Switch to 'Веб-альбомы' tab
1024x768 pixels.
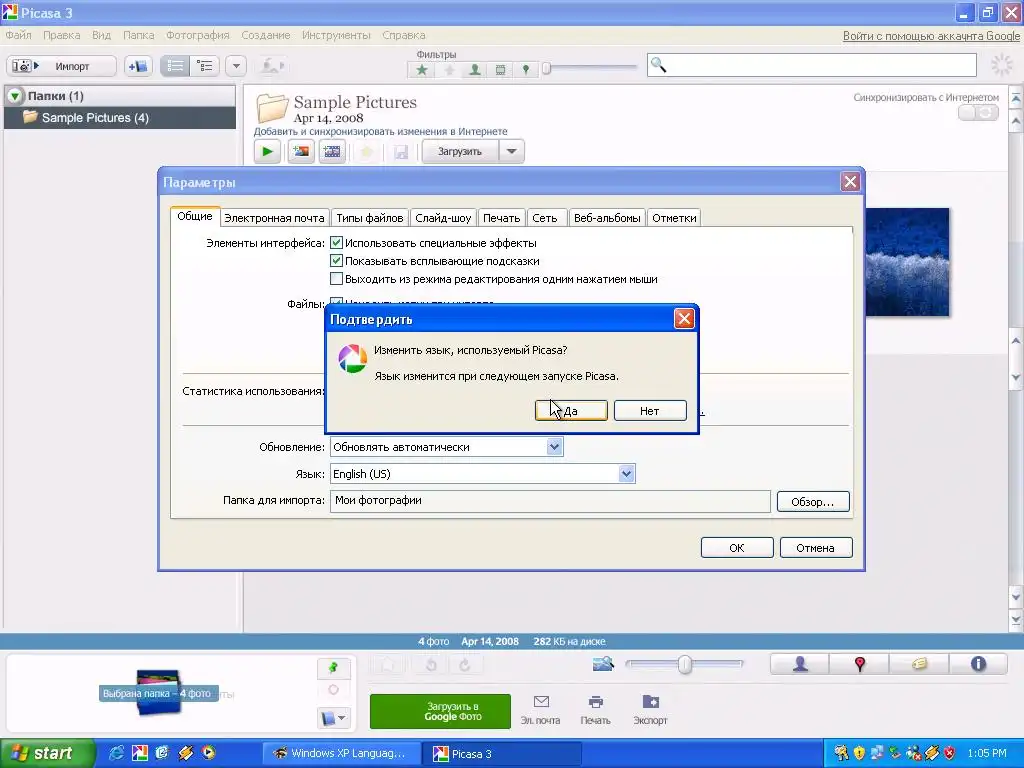[607, 218]
